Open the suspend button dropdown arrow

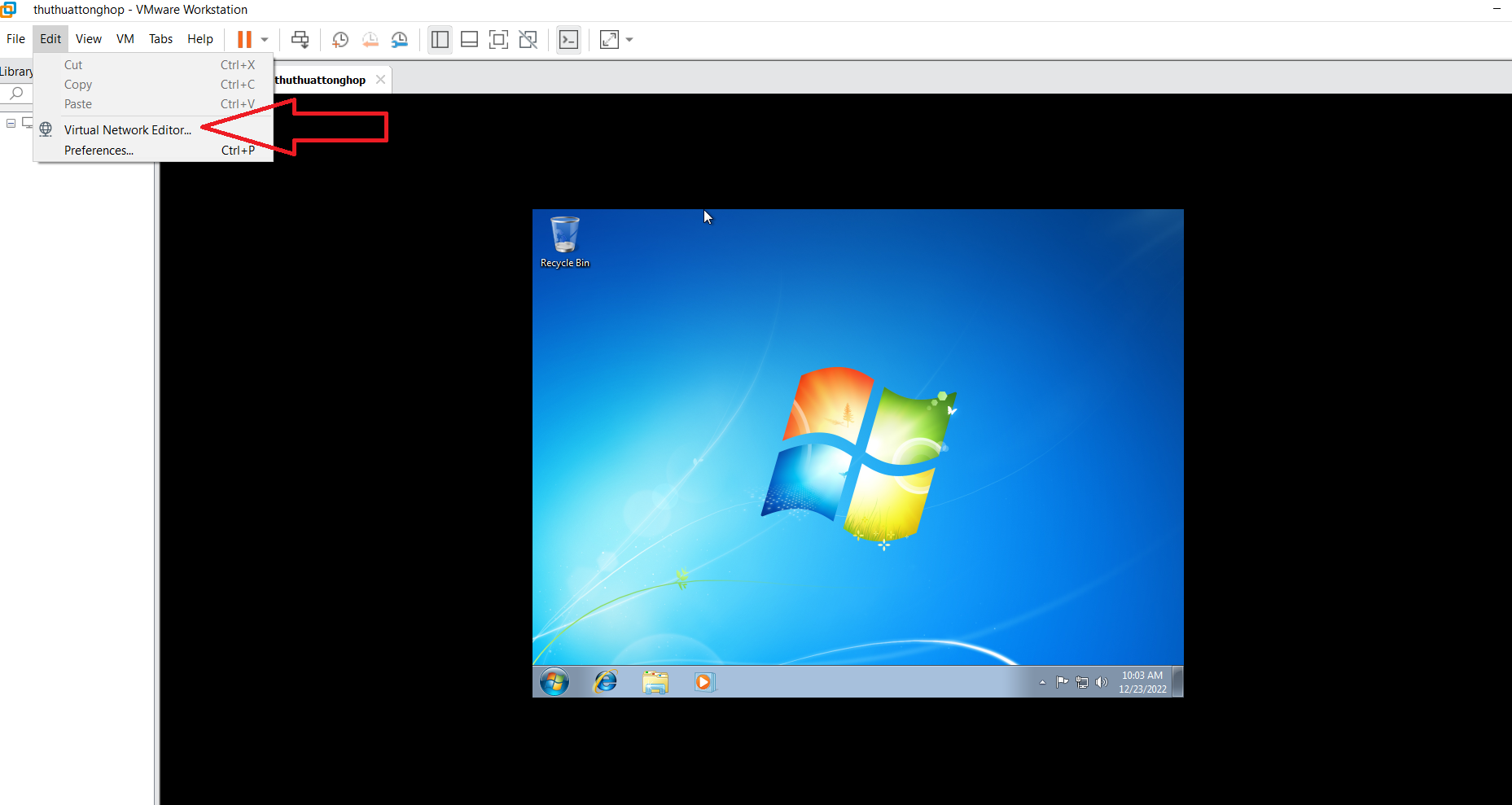(x=263, y=39)
